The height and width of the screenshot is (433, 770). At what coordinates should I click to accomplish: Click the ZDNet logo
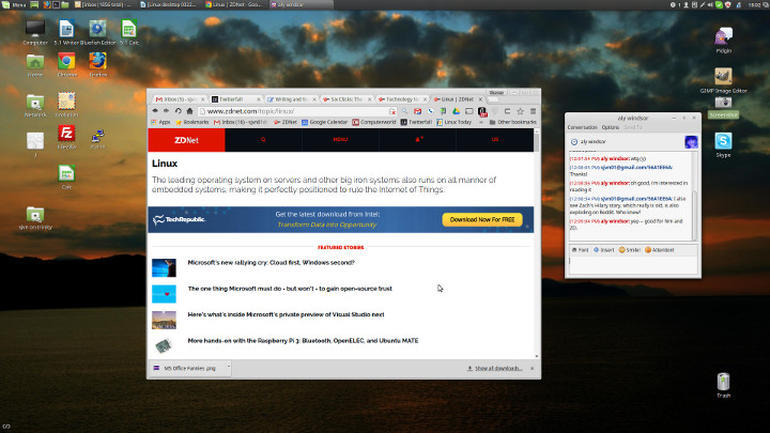coord(187,140)
